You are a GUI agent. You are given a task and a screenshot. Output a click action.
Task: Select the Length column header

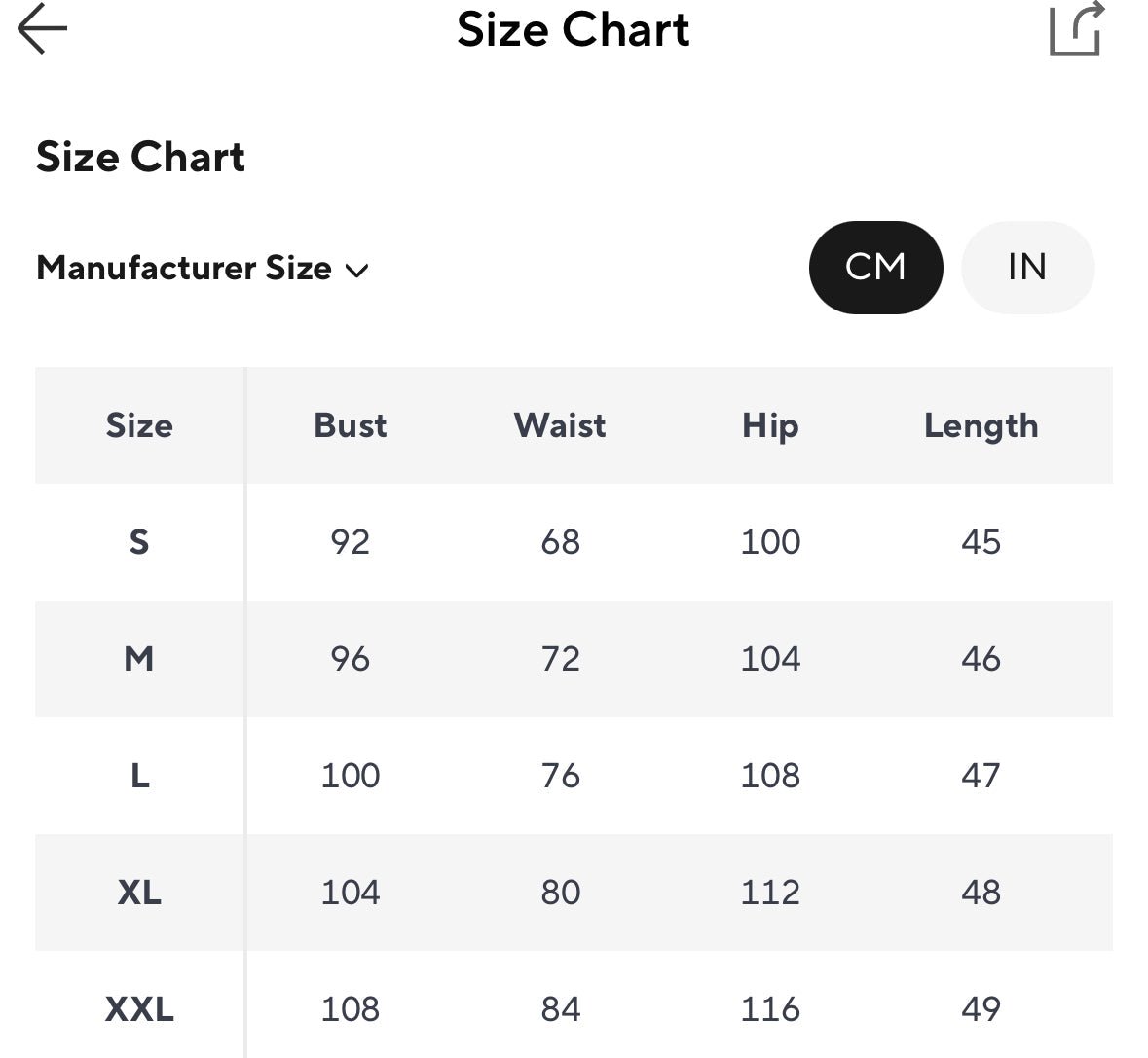click(981, 426)
